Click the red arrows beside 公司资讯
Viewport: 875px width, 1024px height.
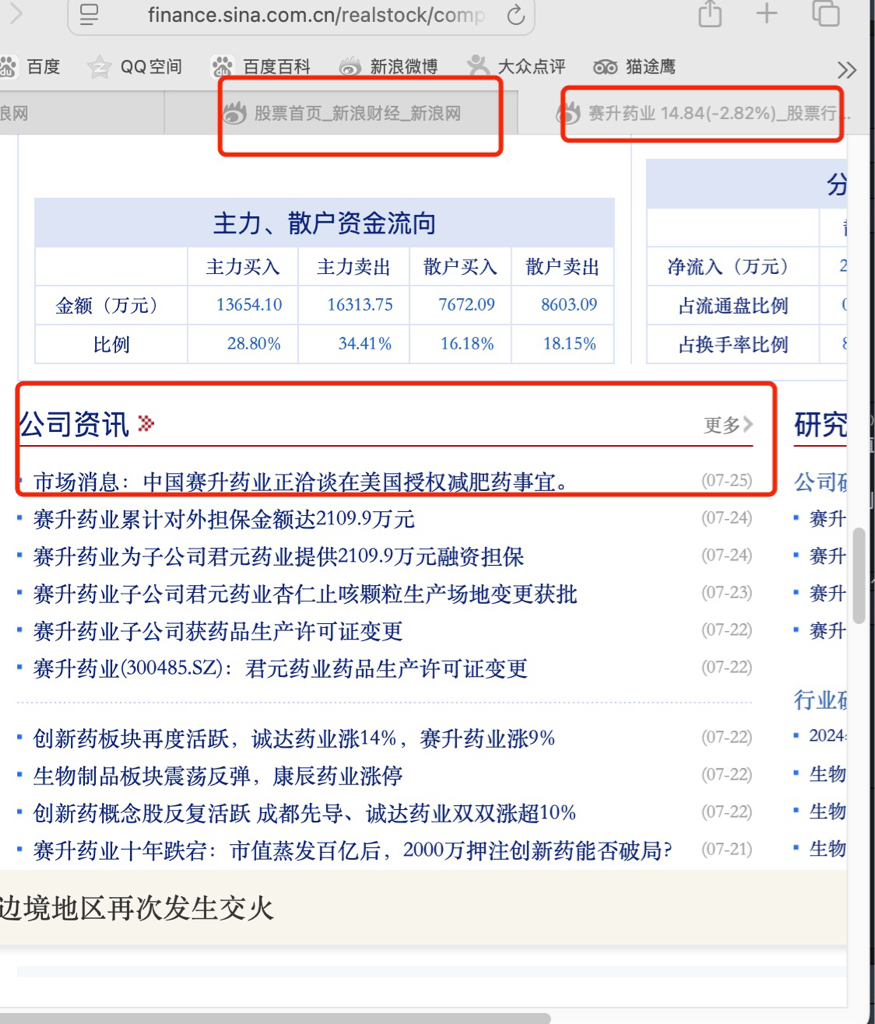[146, 424]
